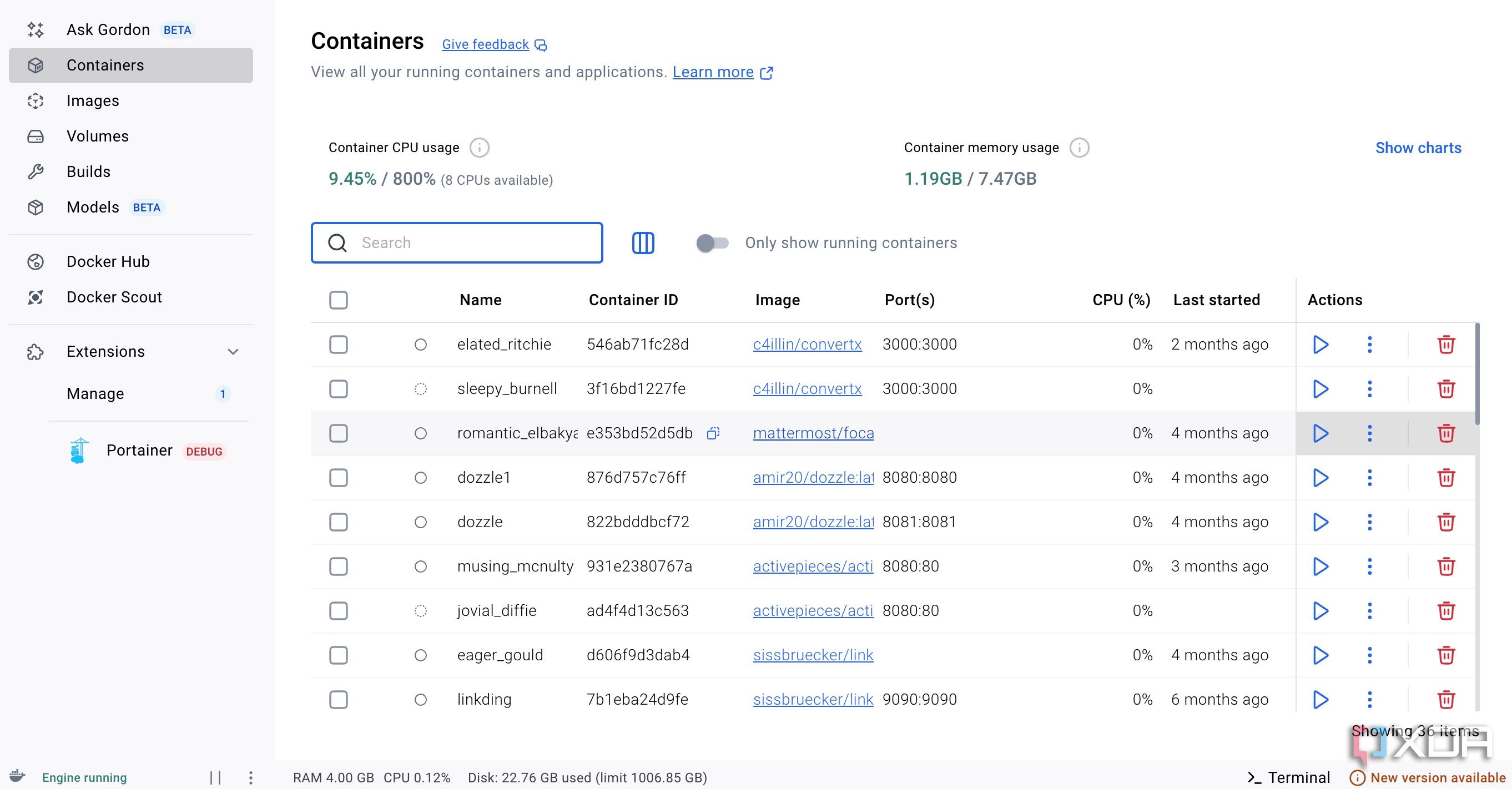The width and height of the screenshot is (1512, 789).
Task: Open the Images section
Action: [131, 101]
